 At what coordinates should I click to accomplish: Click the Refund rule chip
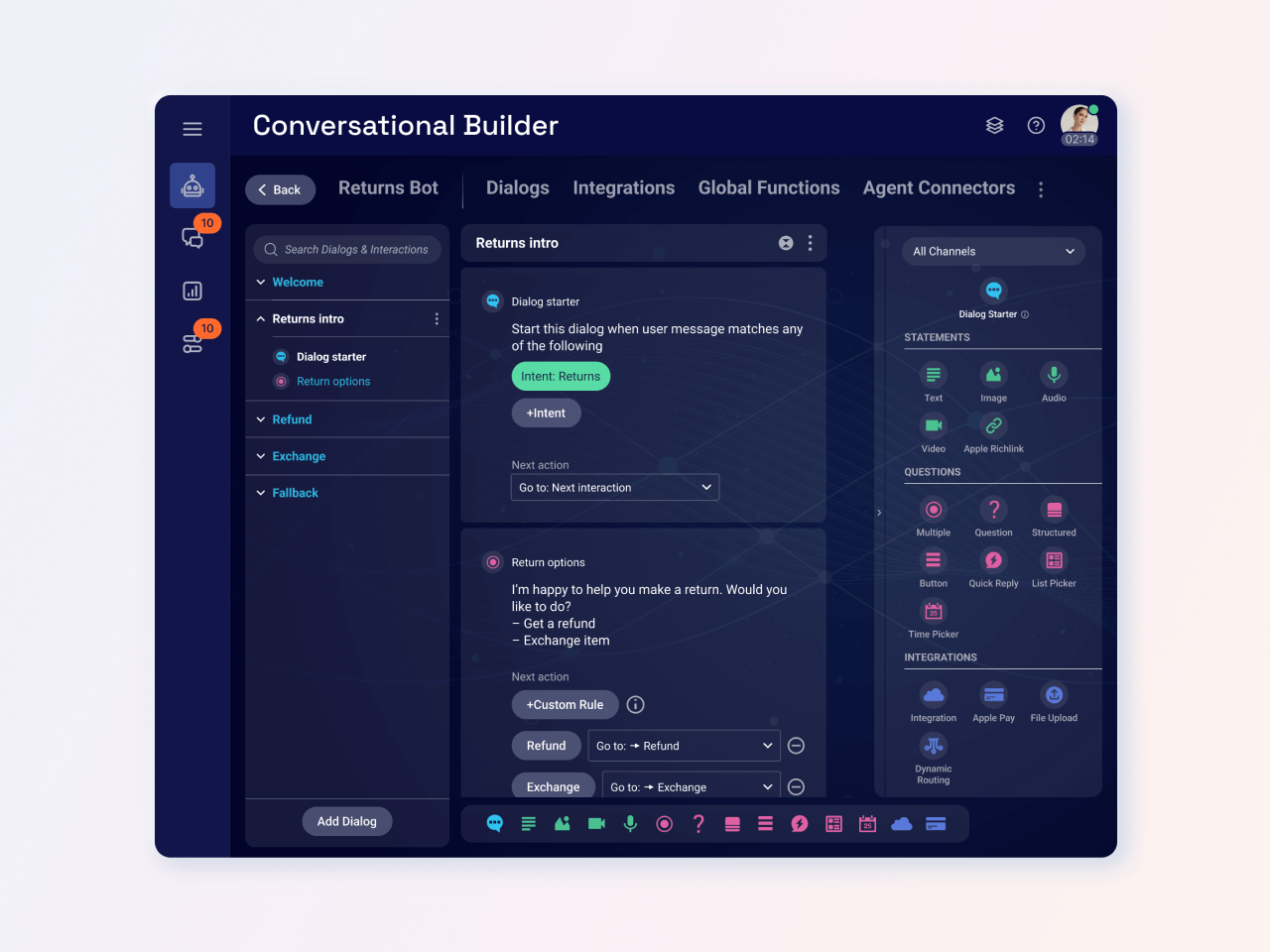(546, 746)
